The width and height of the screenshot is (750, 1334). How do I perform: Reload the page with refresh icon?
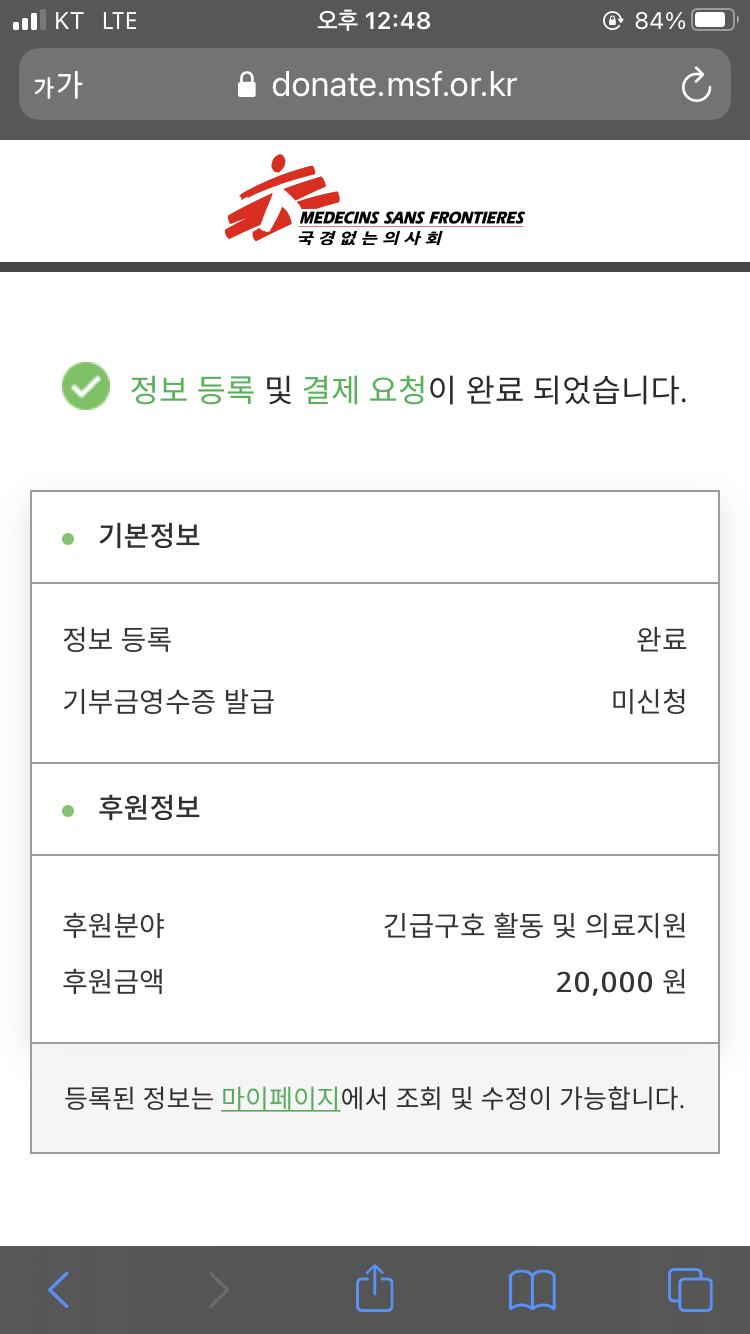click(695, 86)
